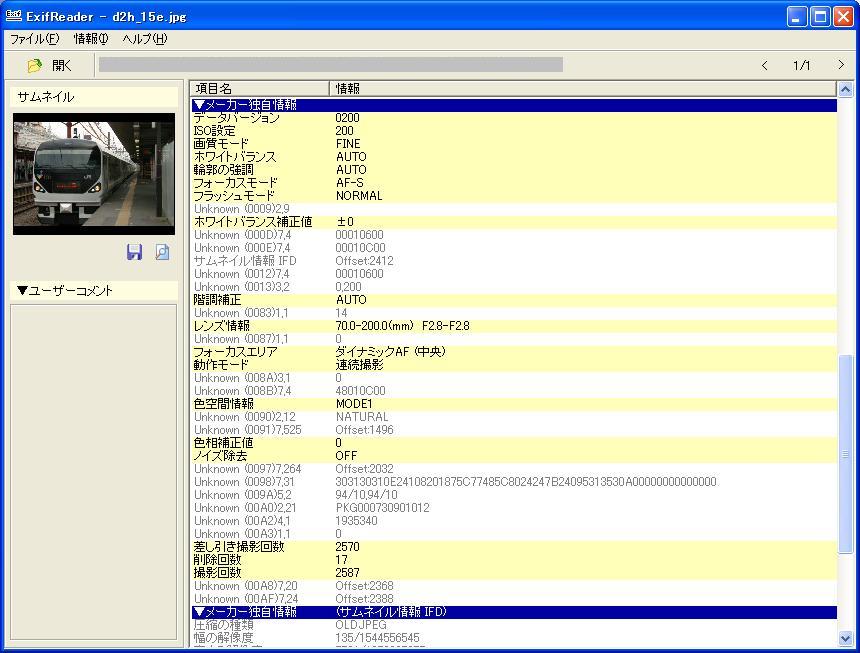Select the ノイズ除去 row
860x653 pixels.
click(514, 456)
